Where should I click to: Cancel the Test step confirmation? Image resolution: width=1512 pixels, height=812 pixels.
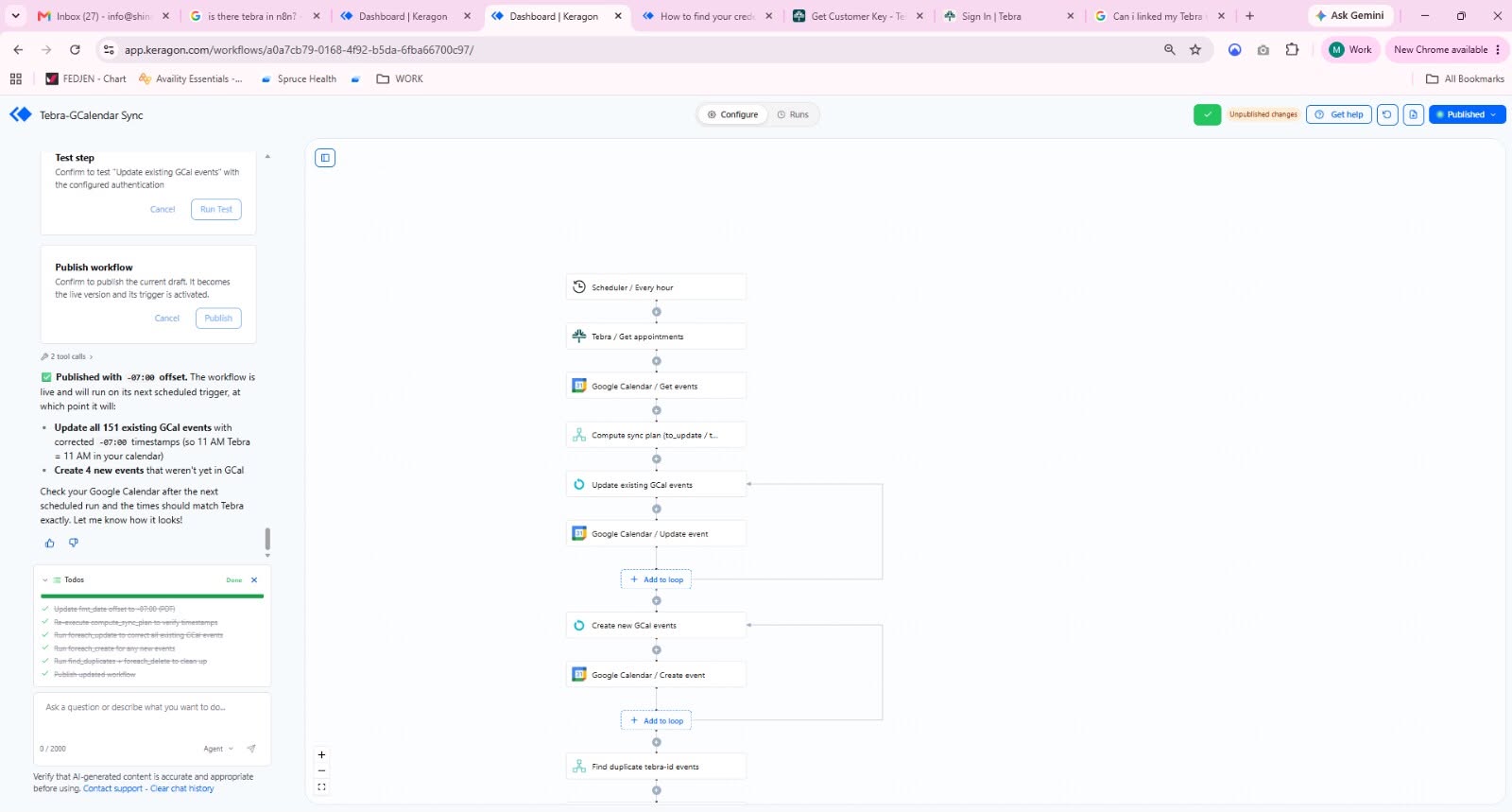coord(163,209)
